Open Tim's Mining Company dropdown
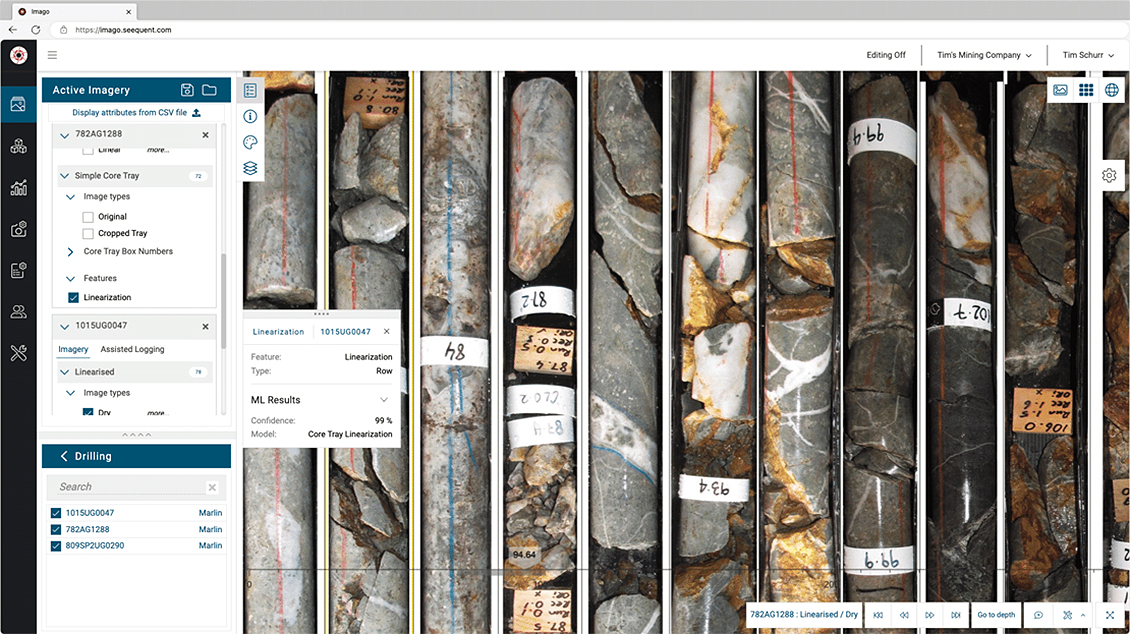 [x=984, y=55]
